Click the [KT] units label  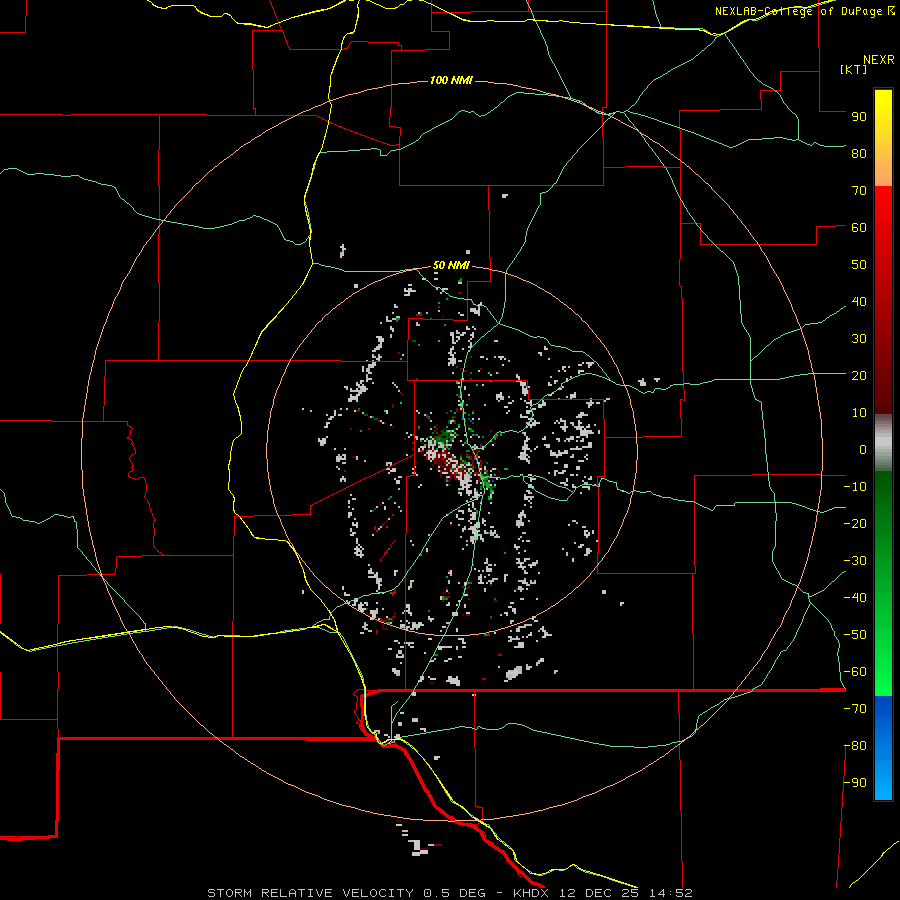tap(854, 69)
